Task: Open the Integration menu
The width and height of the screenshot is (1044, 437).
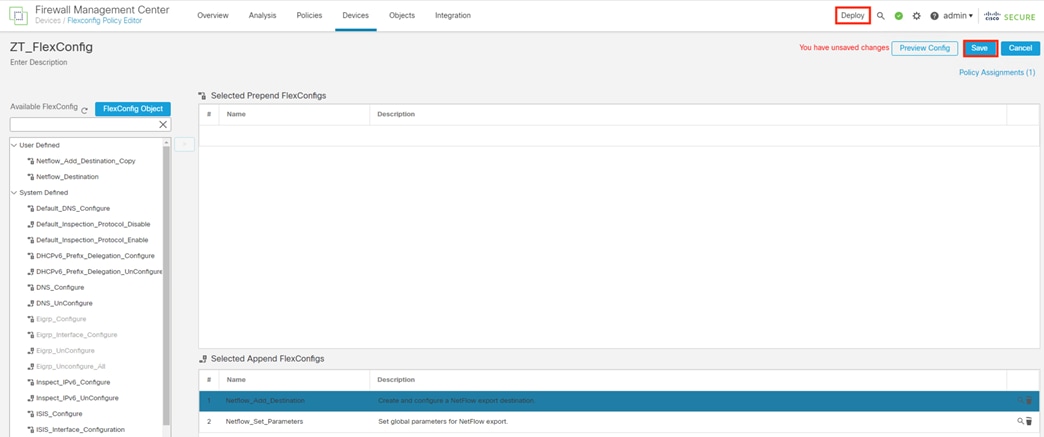Action: point(453,15)
